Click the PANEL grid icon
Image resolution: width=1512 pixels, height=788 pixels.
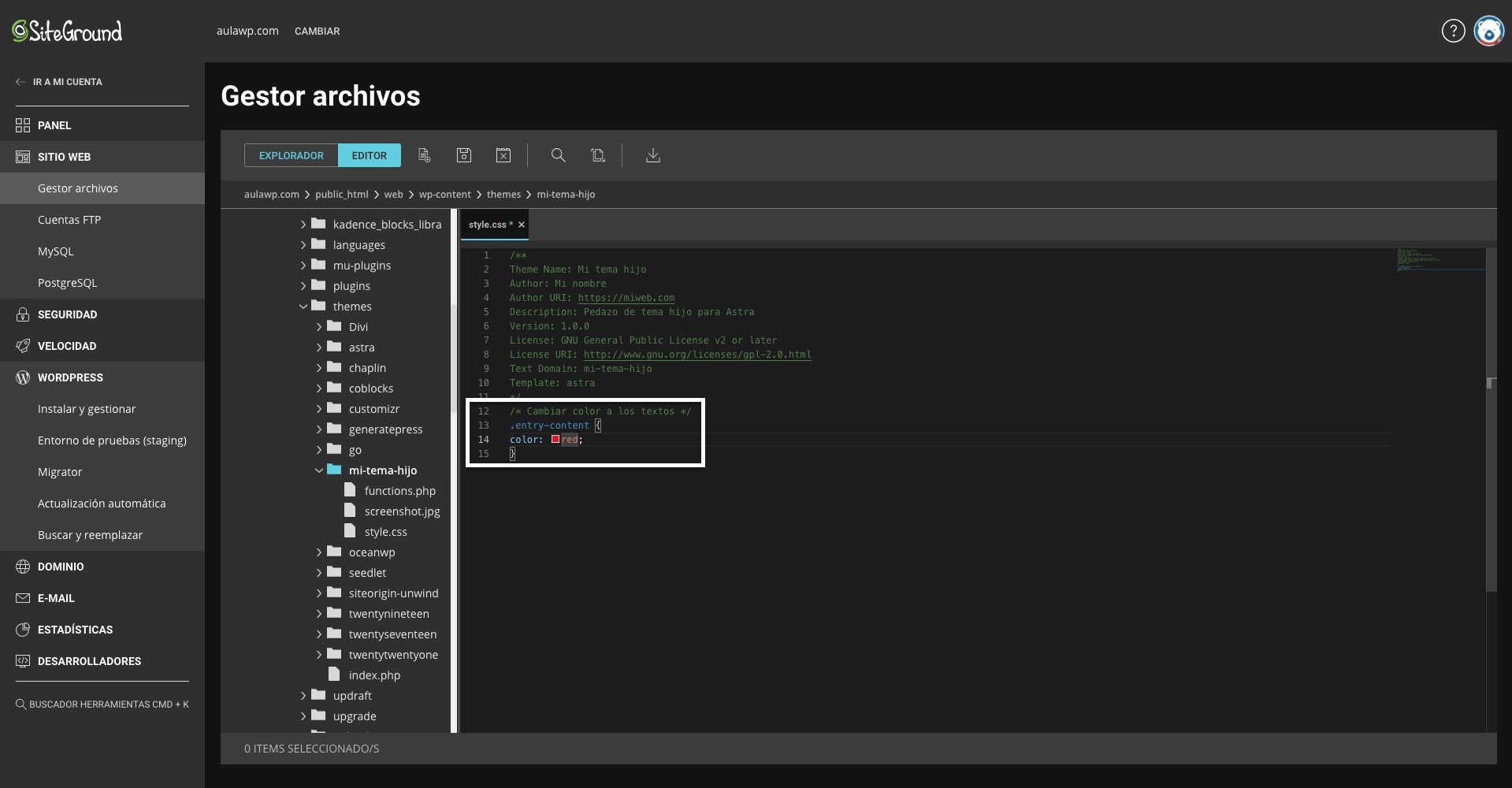(23, 125)
